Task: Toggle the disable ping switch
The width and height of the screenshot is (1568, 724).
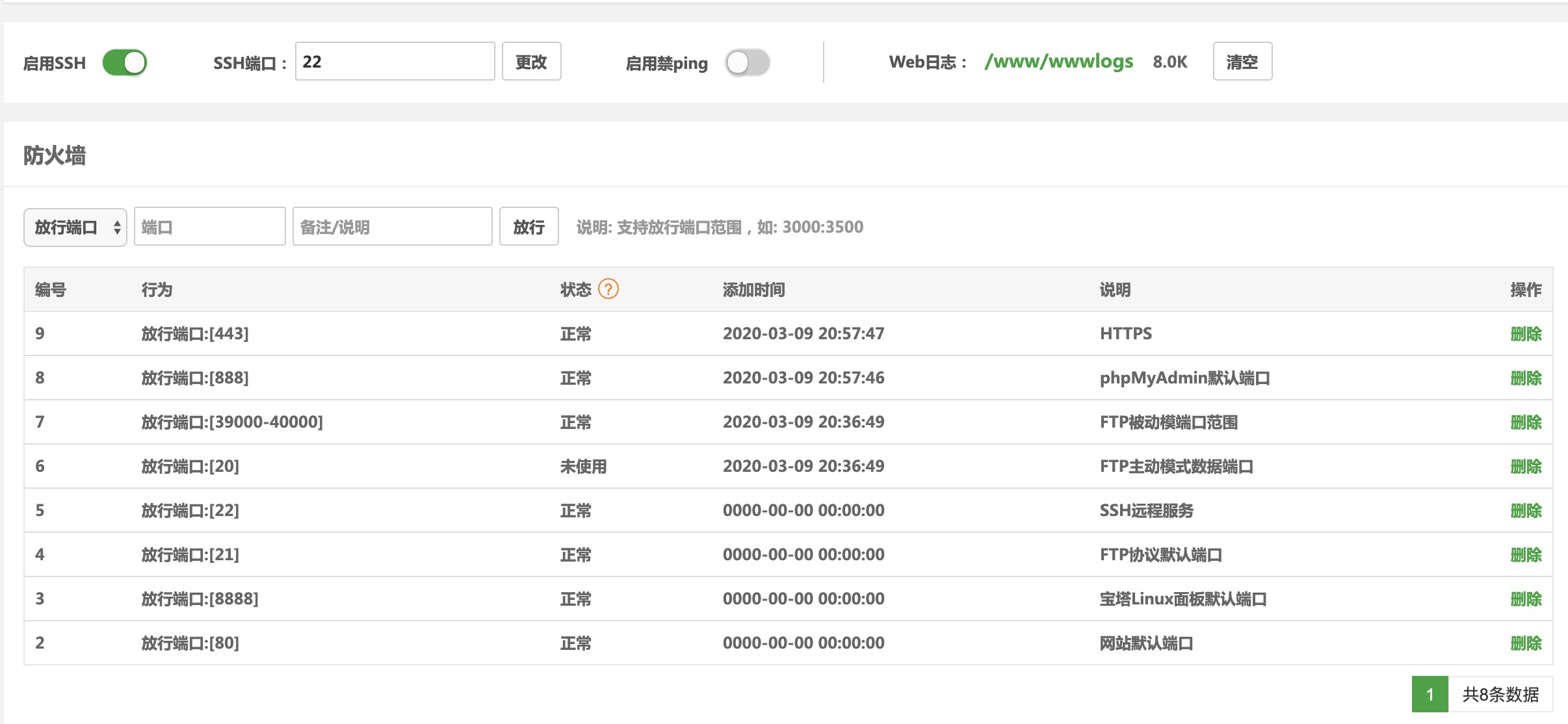Action: pyautogui.click(x=748, y=63)
